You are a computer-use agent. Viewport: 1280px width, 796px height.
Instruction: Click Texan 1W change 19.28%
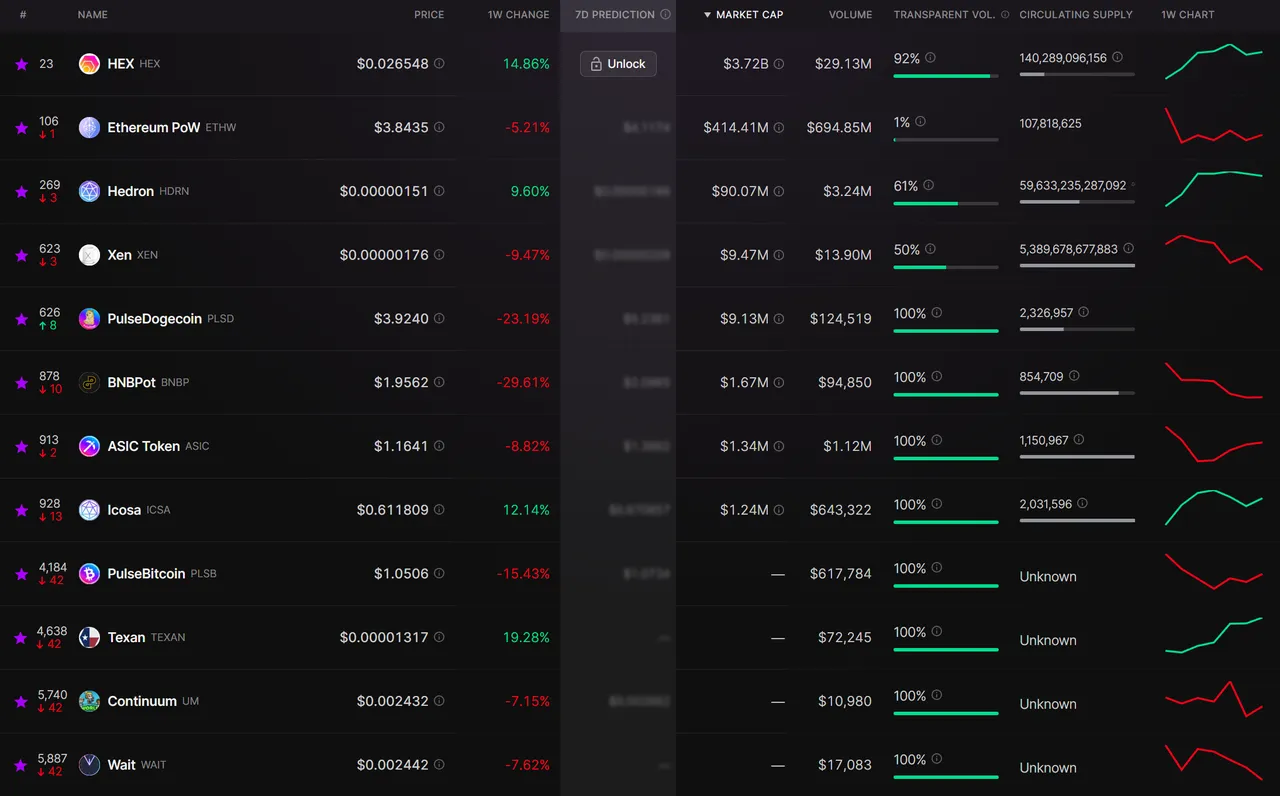[x=526, y=638]
